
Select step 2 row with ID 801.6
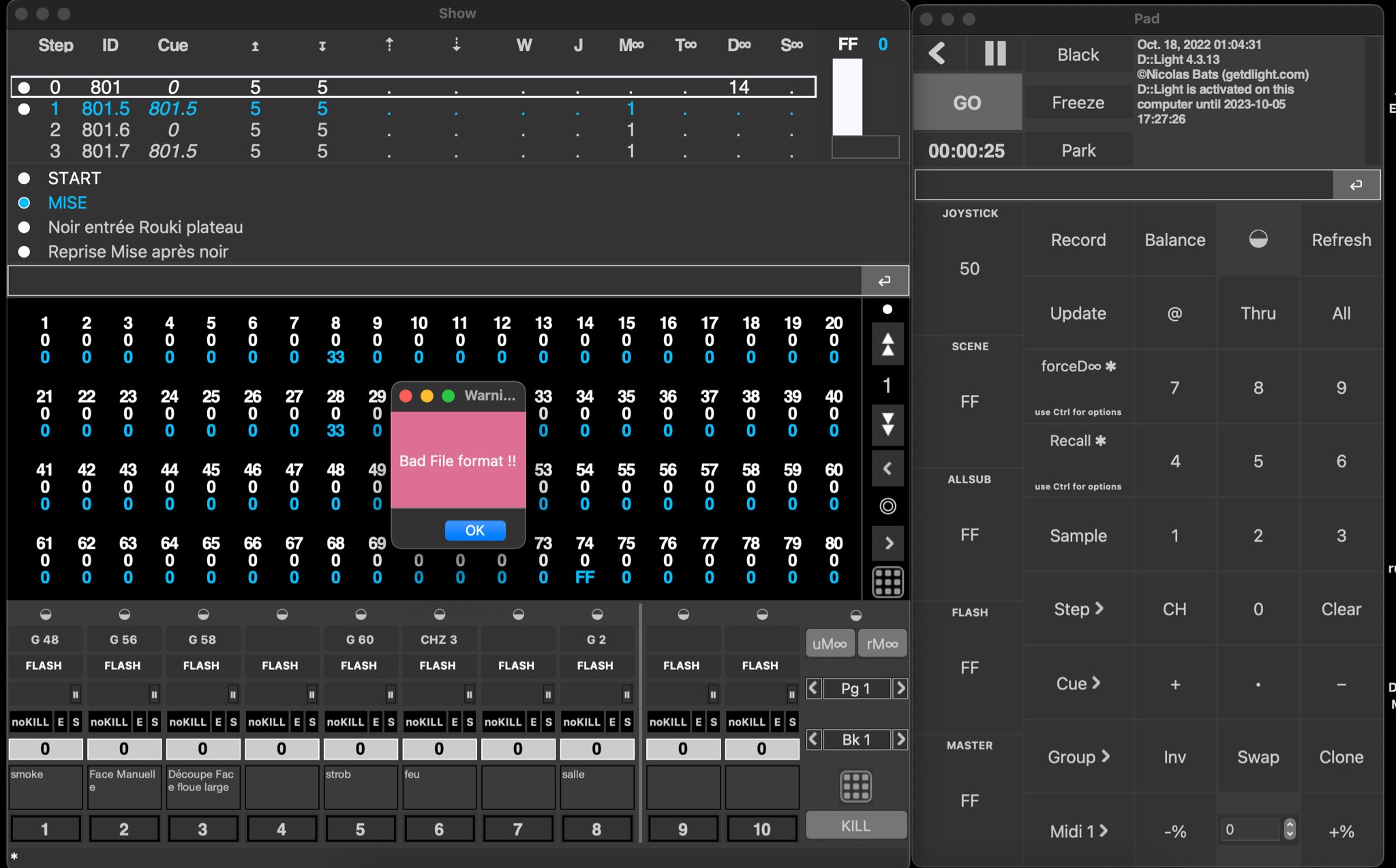106,130
